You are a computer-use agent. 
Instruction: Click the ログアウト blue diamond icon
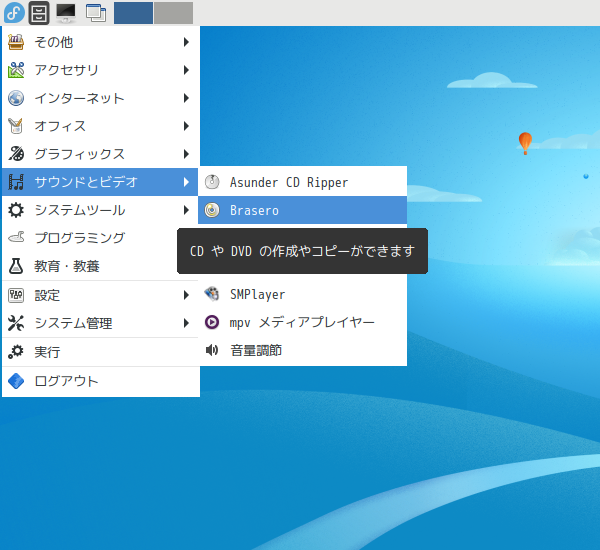click(16, 381)
